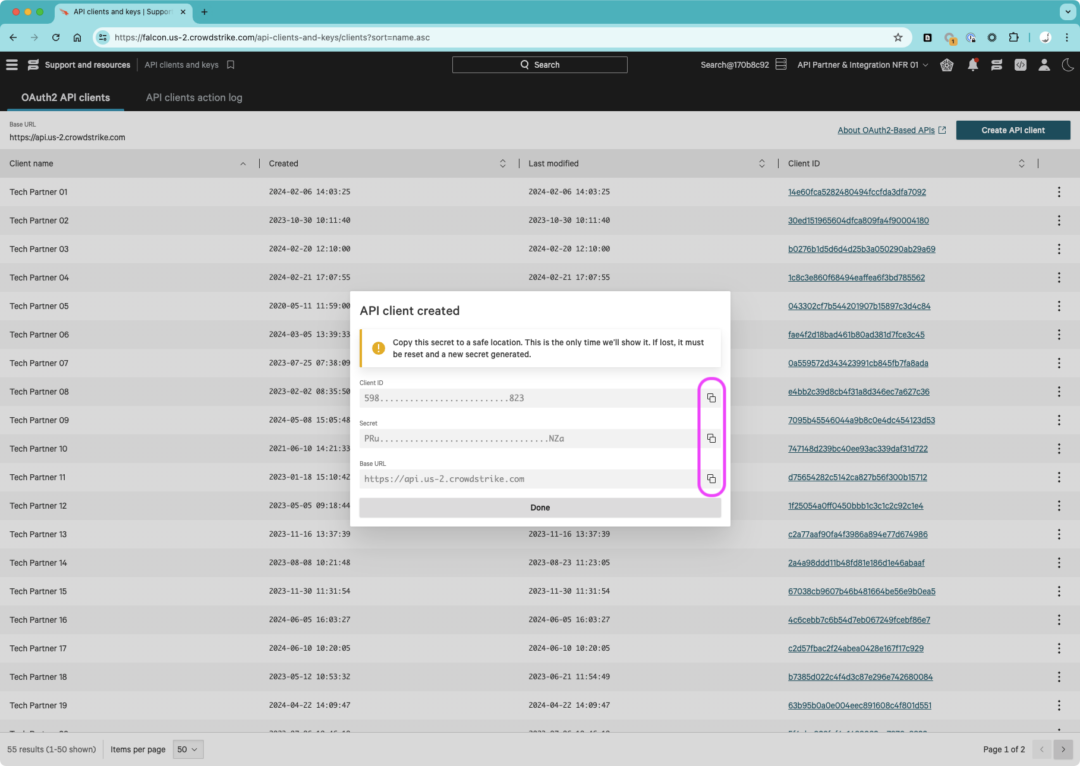This screenshot has width=1080, height=766.
Task: Toggle dark mode moon icon
Action: 1068,65
